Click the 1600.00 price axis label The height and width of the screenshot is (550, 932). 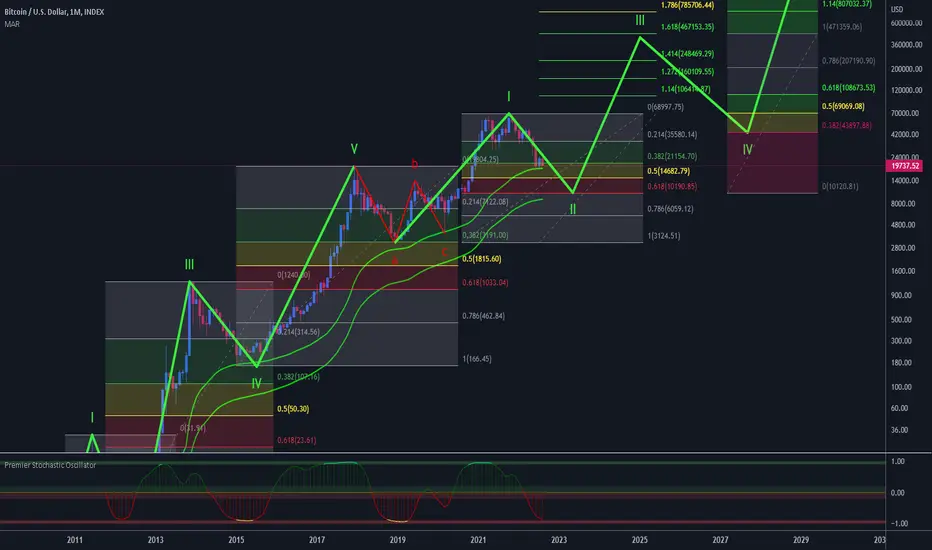pyautogui.click(x=903, y=271)
